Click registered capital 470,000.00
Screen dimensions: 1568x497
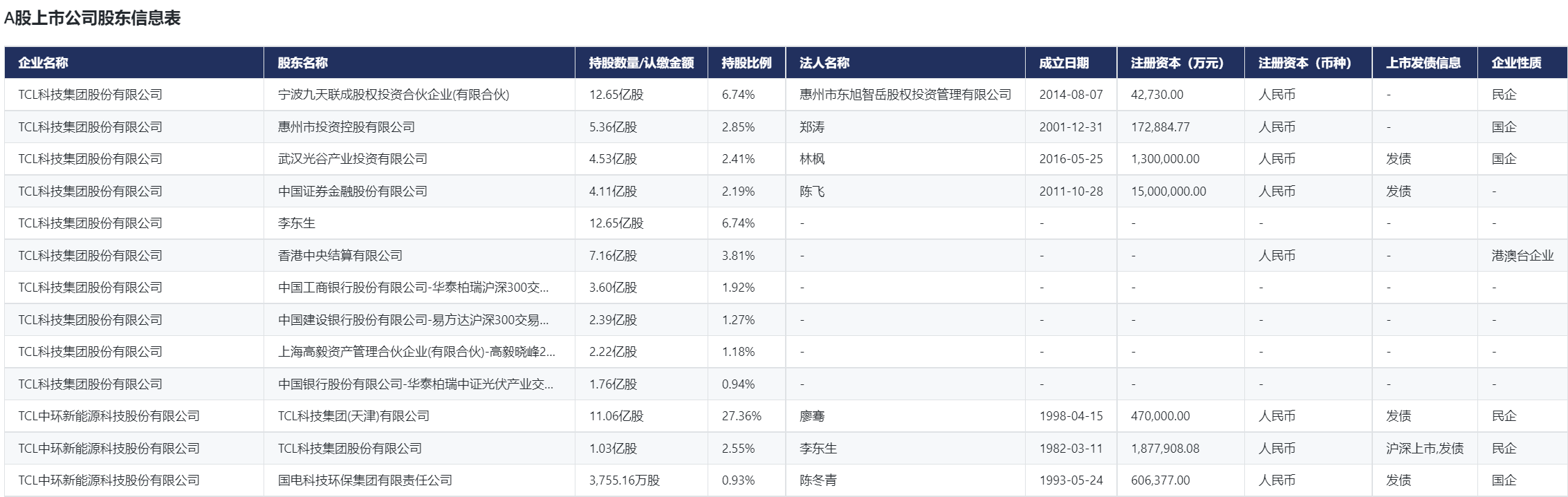pyautogui.click(x=1161, y=416)
